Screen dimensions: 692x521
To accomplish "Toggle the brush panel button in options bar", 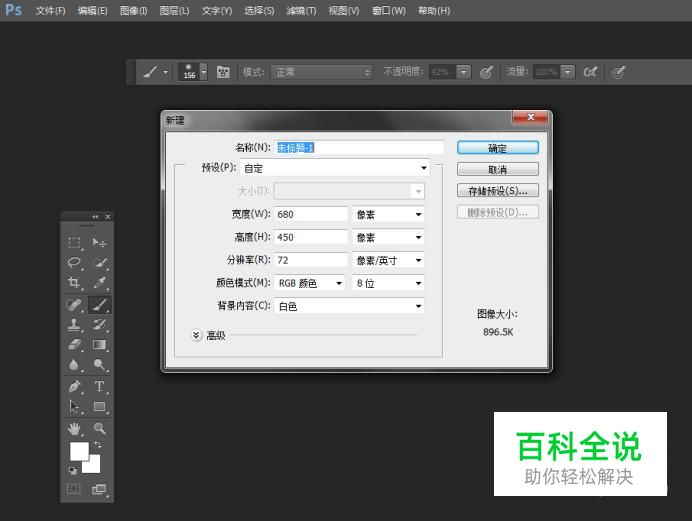I will point(223,72).
